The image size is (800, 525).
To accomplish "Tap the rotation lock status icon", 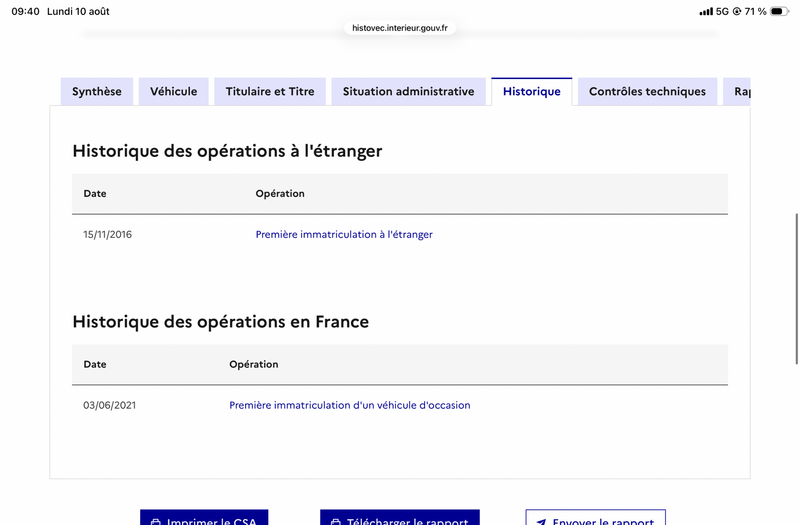I will click(737, 11).
